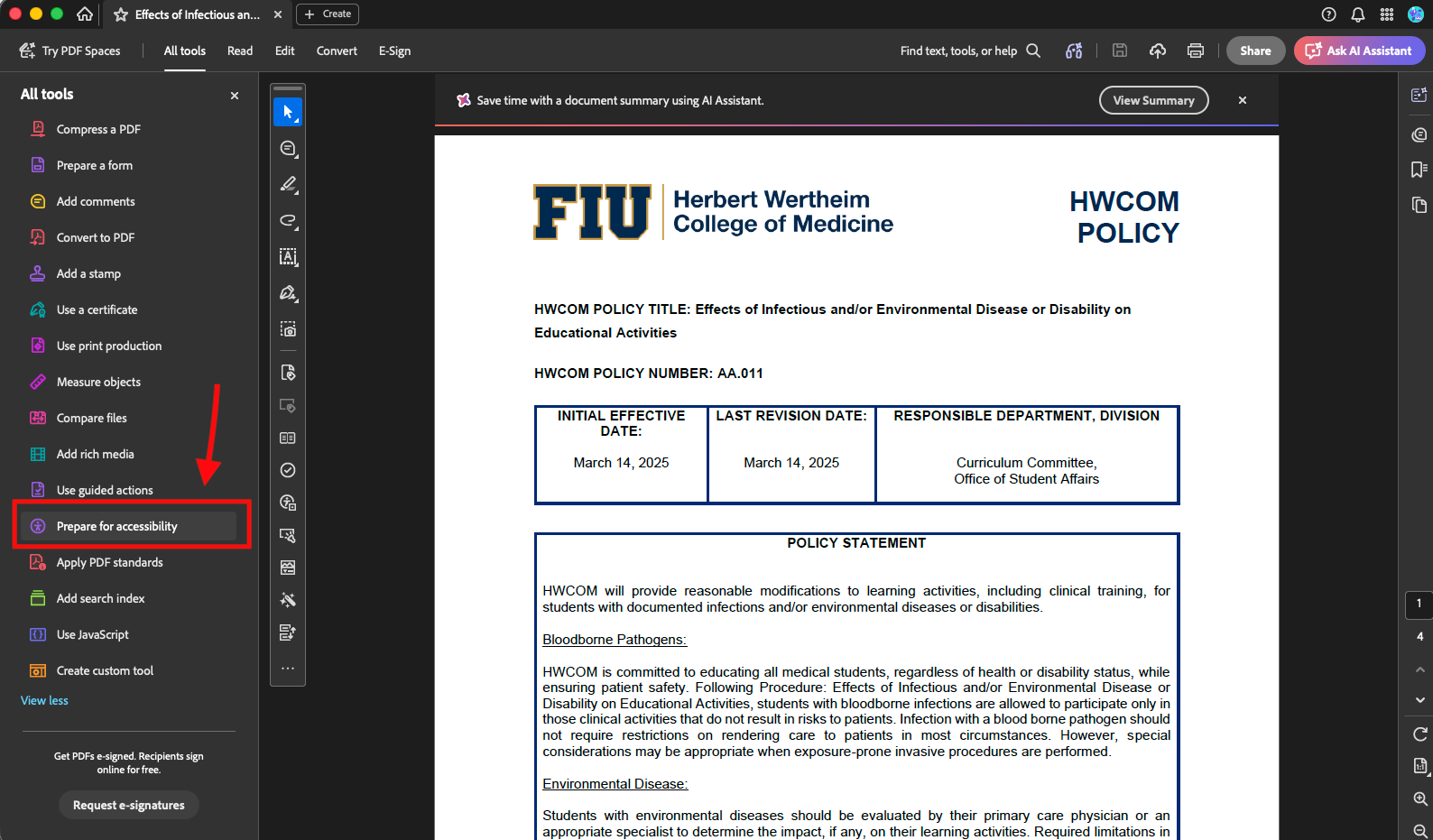This screenshot has width=1433, height=840.
Task: Open the help question mark icon
Action: [1328, 14]
